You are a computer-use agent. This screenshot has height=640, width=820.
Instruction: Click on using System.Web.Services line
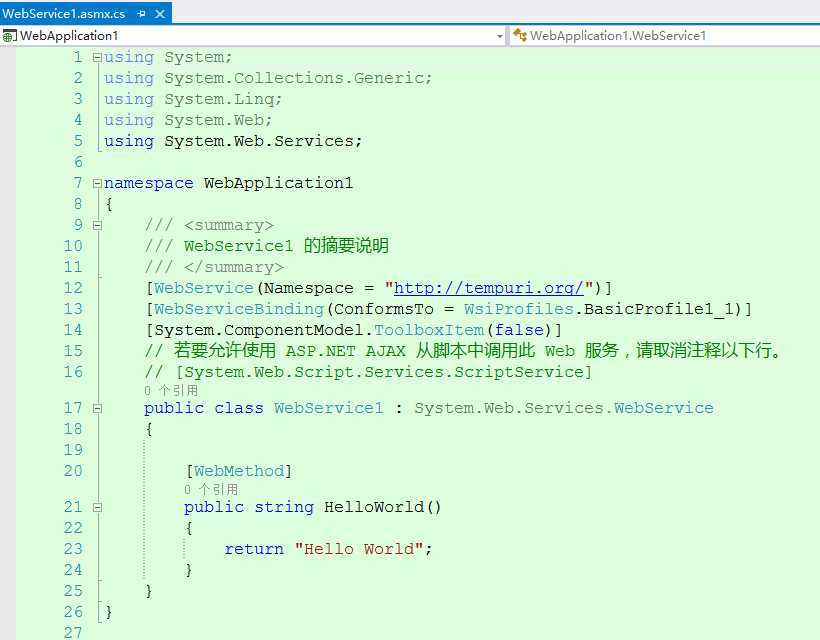(233, 141)
